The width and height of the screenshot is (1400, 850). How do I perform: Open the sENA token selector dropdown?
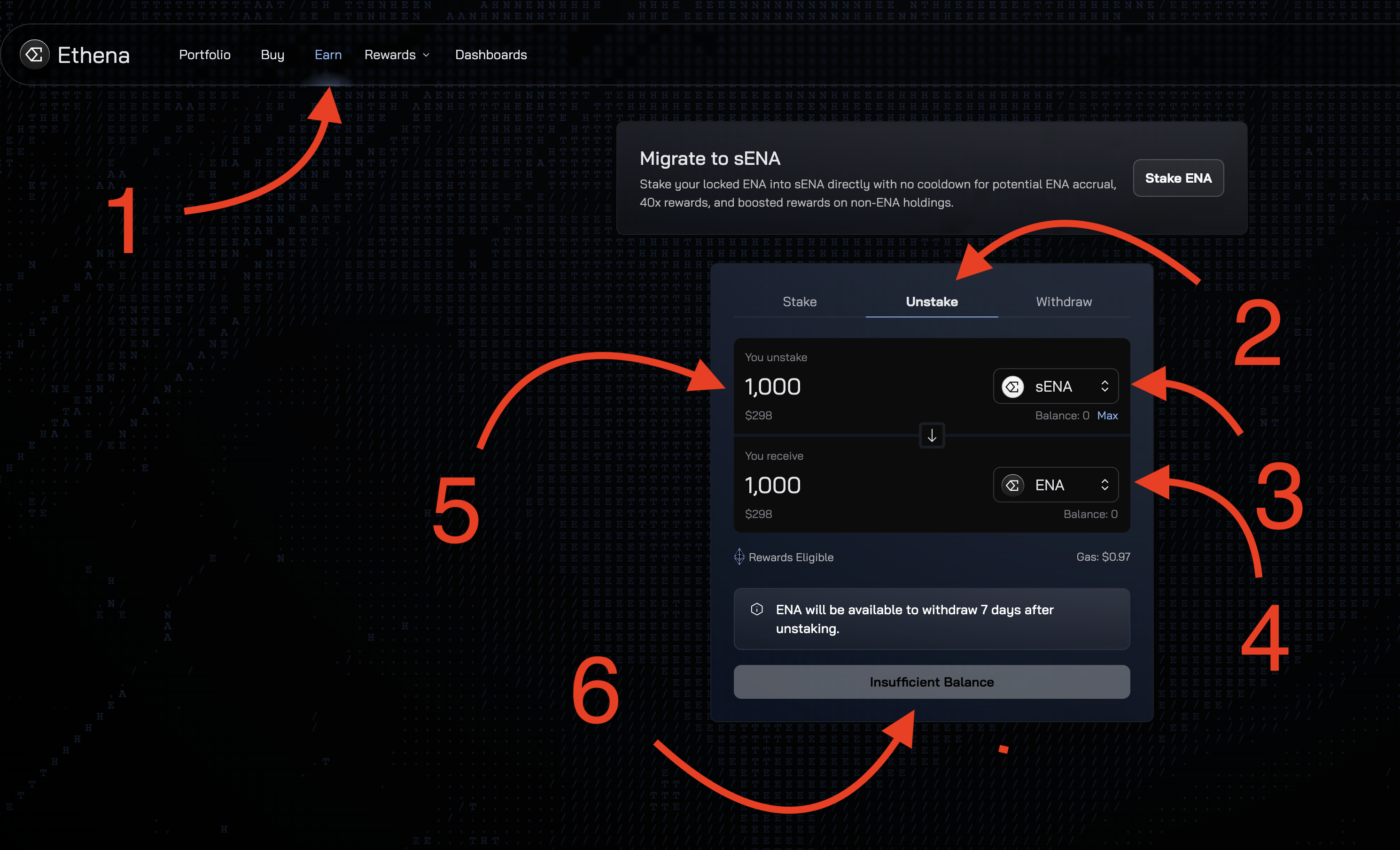[x=1056, y=386]
